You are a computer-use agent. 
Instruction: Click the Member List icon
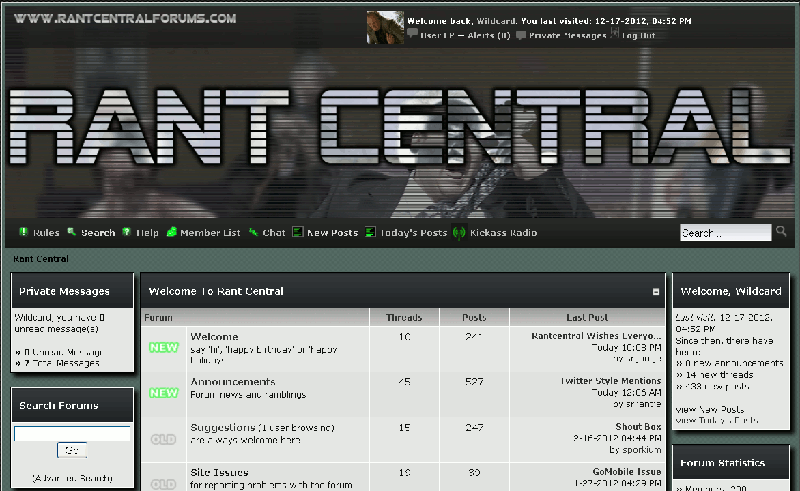coord(172,233)
